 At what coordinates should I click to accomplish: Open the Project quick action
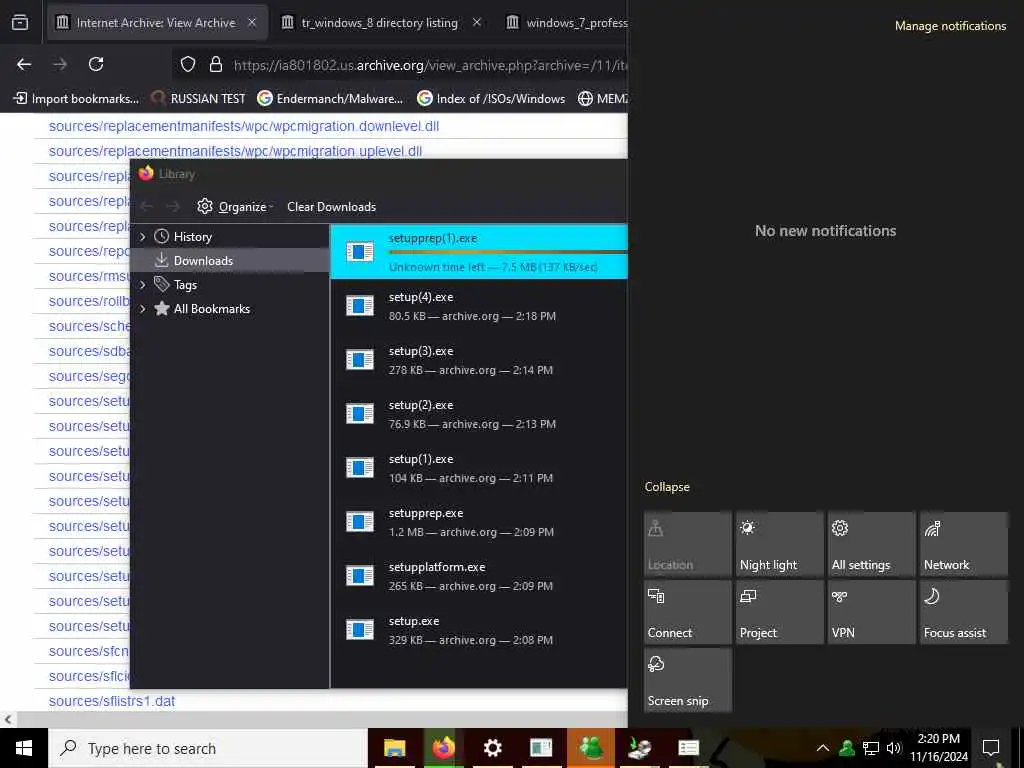[x=780, y=612]
